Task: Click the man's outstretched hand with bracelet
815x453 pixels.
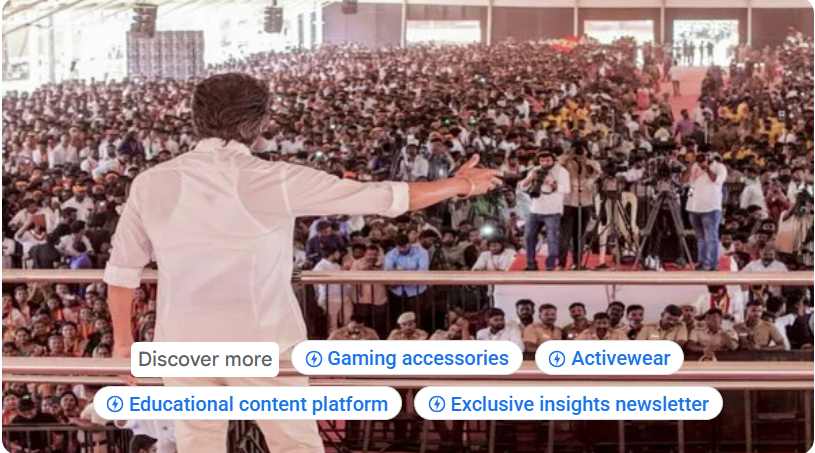Action: pos(476,177)
